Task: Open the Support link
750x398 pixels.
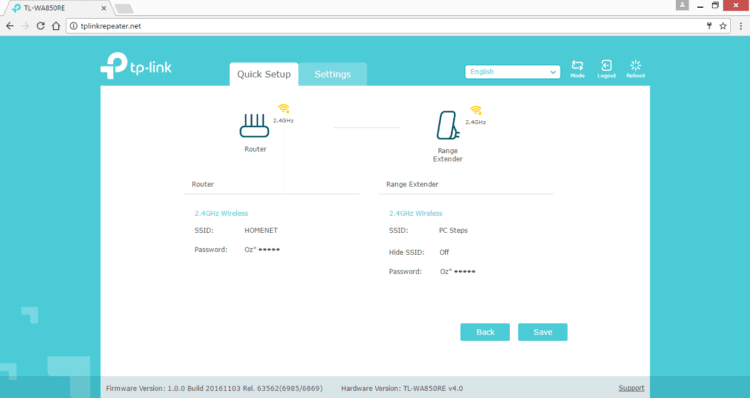Action: coord(631,388)
